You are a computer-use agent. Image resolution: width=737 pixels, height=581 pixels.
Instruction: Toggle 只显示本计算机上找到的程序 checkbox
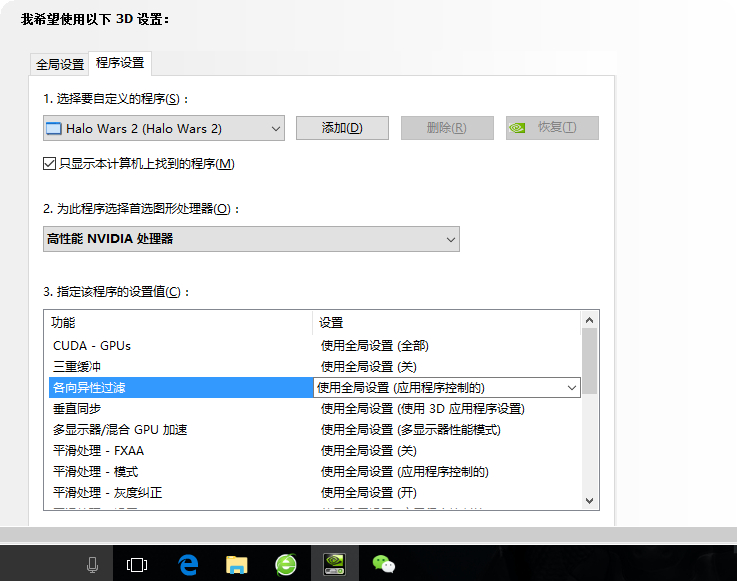tap(49, 164)
